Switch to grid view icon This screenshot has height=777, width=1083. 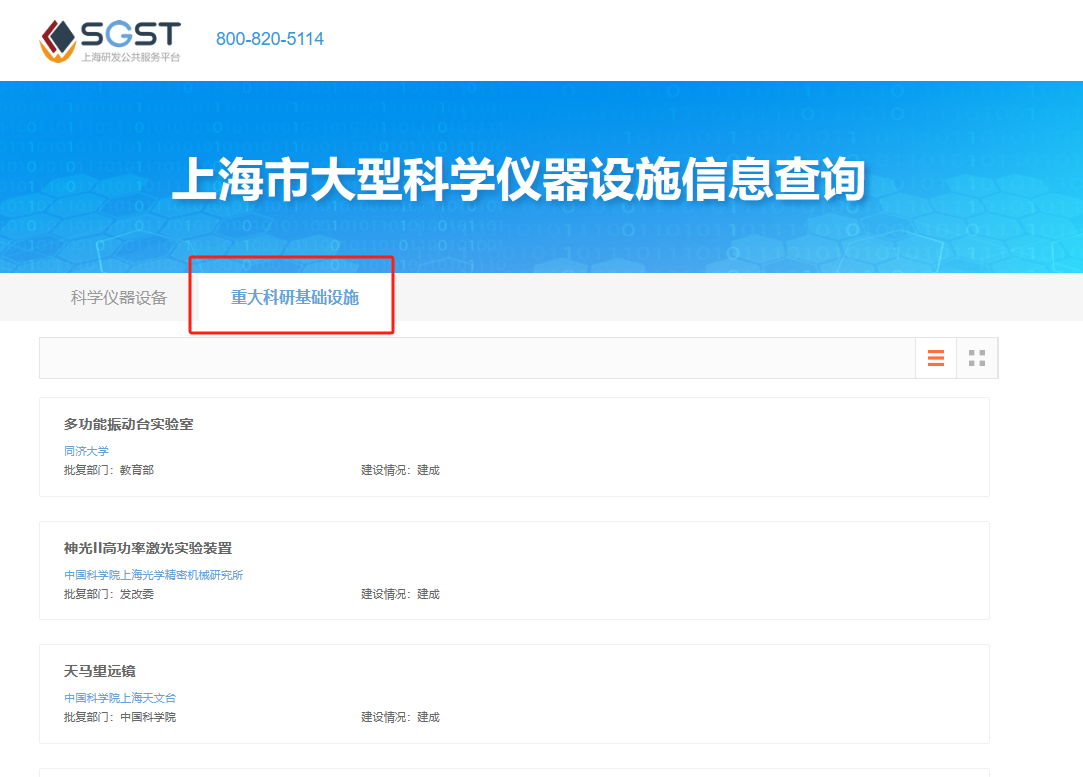click(x=977, y=358)
